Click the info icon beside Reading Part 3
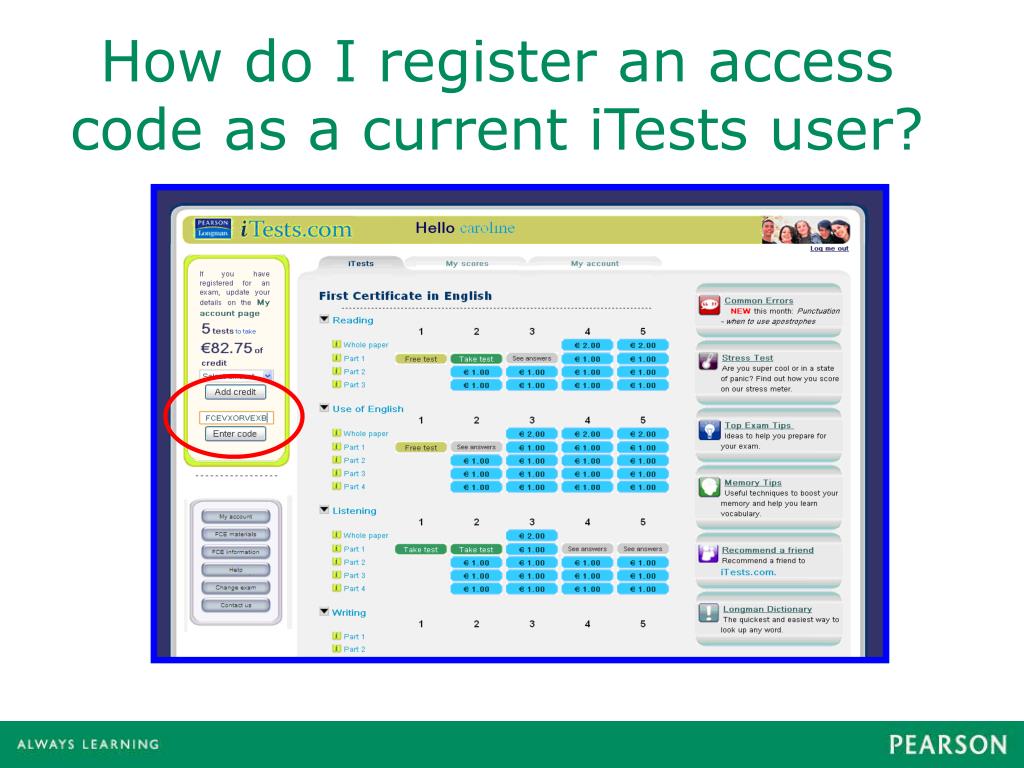The width and height of the screenshot is (1024, 768). pyautogui.click(x=336, y=384)
